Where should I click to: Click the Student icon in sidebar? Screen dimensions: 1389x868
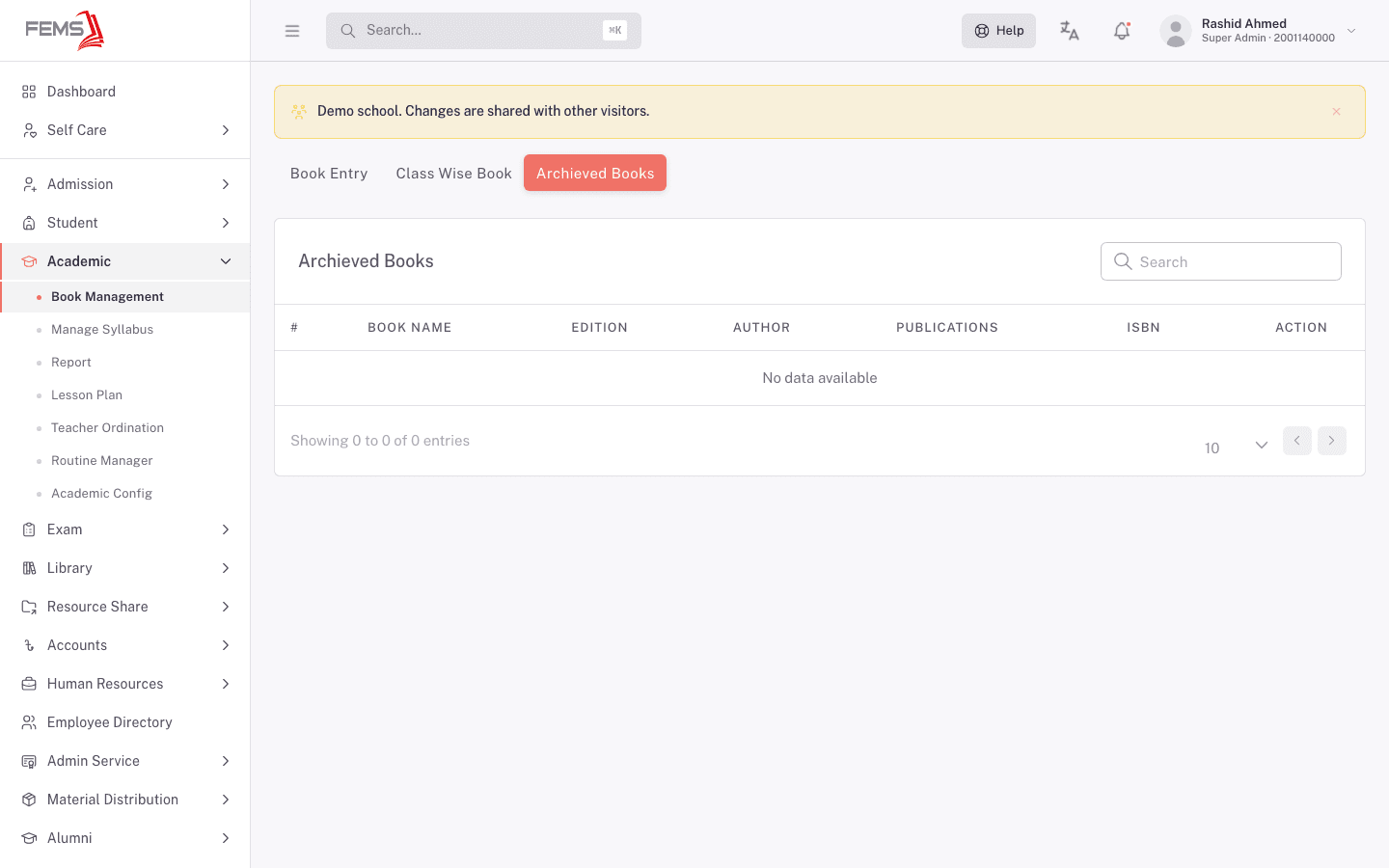(x=29, y=223)
